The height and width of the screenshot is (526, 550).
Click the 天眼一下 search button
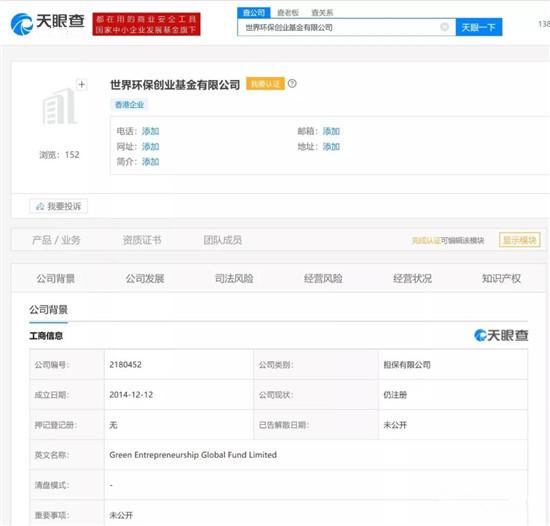[479, 27]
